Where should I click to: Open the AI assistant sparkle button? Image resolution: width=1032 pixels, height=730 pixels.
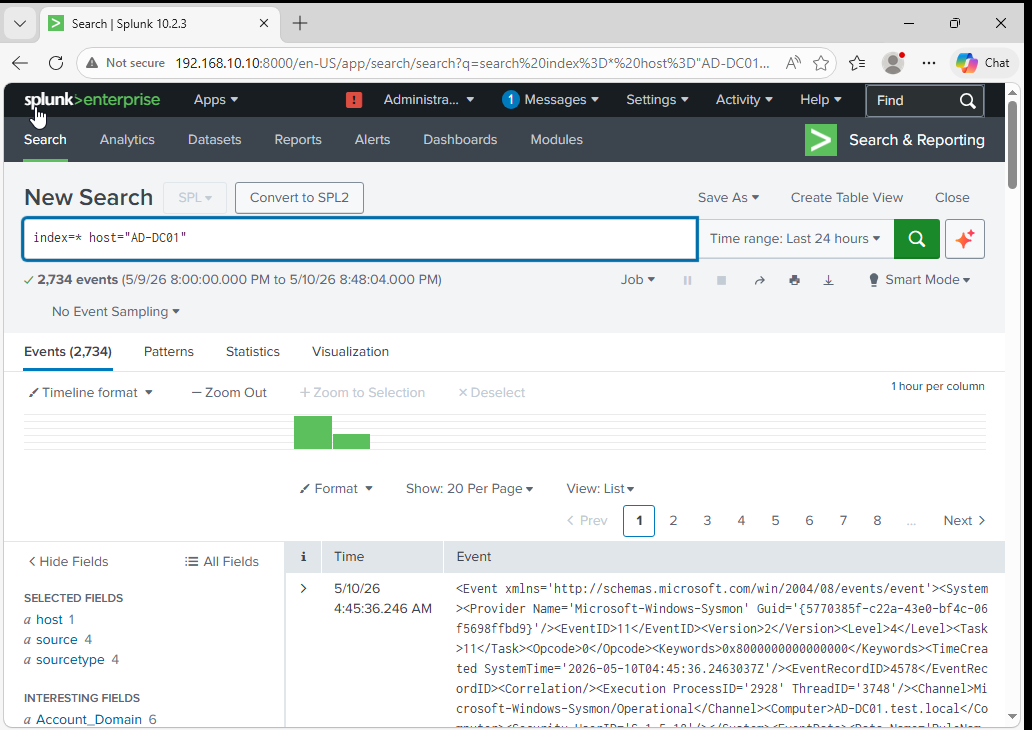(965, 239)
